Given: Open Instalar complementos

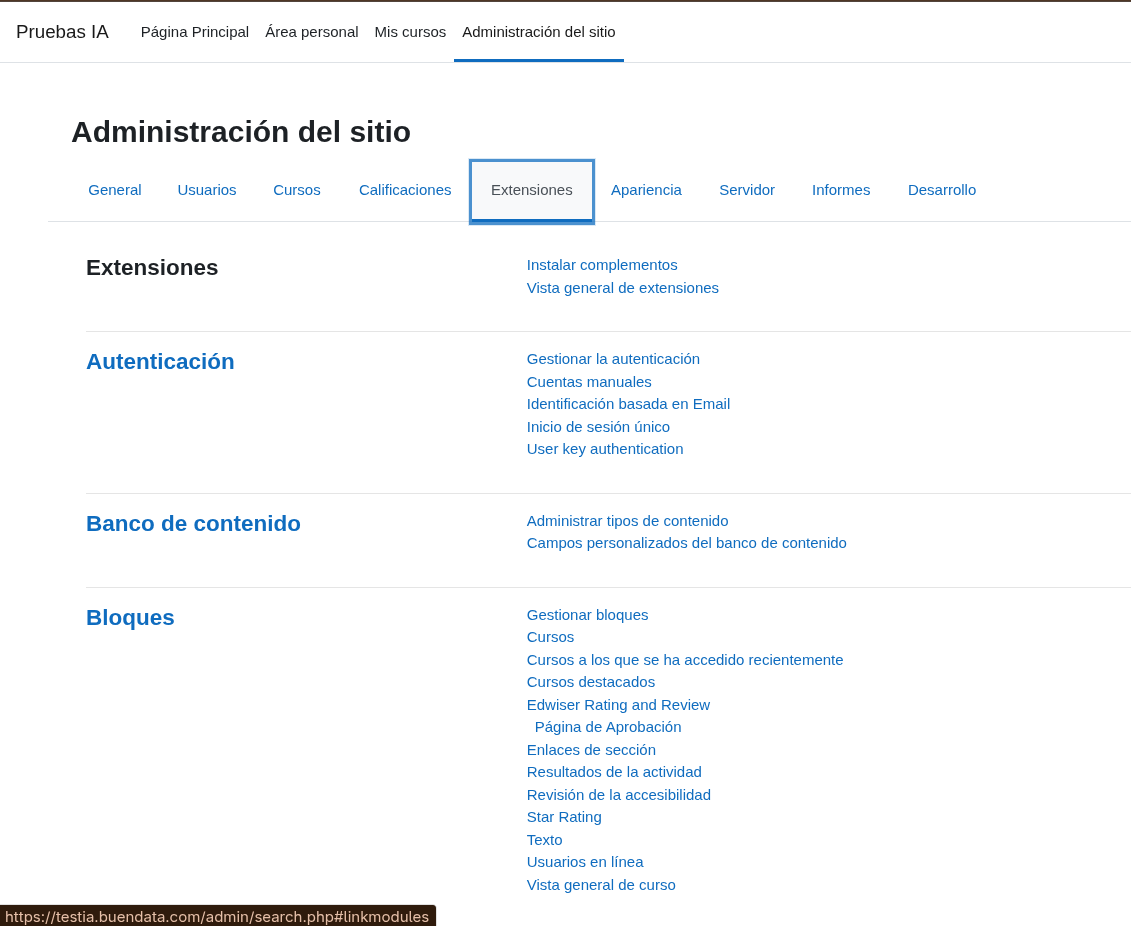Looking at the screenshot, I should (x=601, y=264).
